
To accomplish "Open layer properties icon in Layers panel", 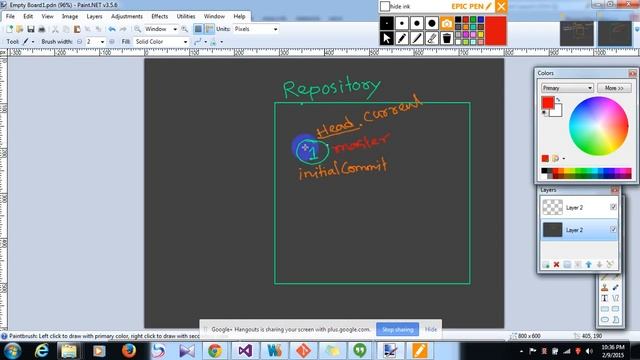I will (610, 265).
